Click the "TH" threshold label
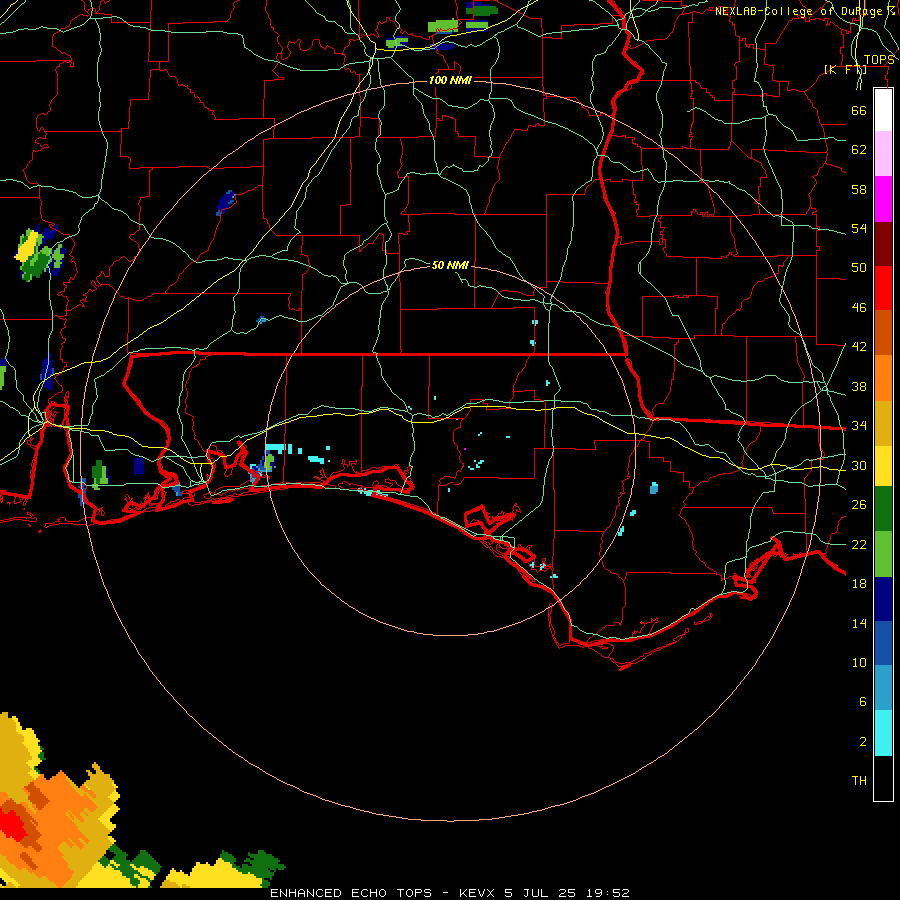This screenshot has width=900, height=900. pyautogui.click(x=859, y=780)
